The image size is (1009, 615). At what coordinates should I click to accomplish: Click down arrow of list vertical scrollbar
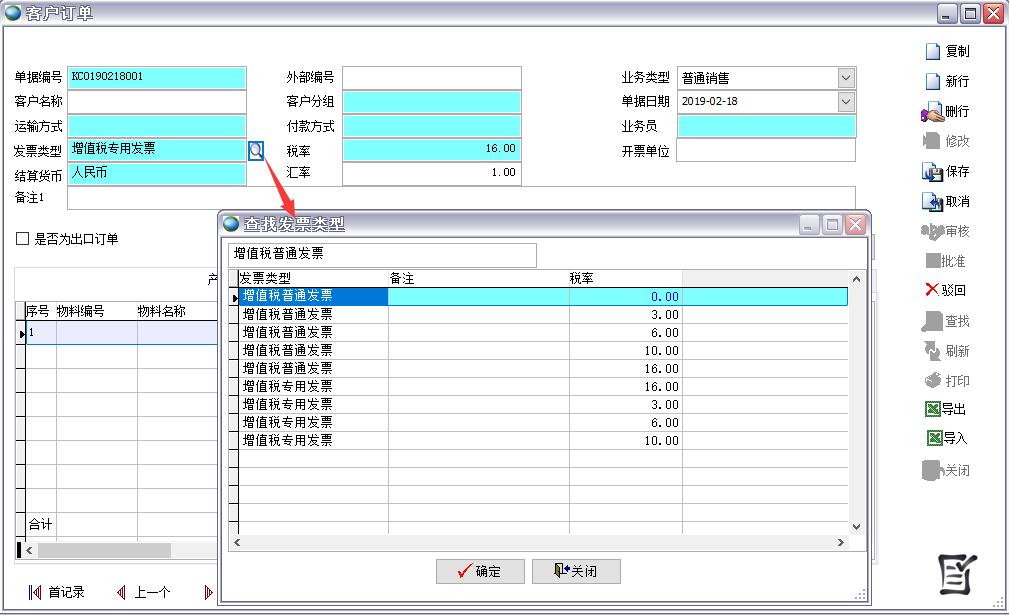856,527
